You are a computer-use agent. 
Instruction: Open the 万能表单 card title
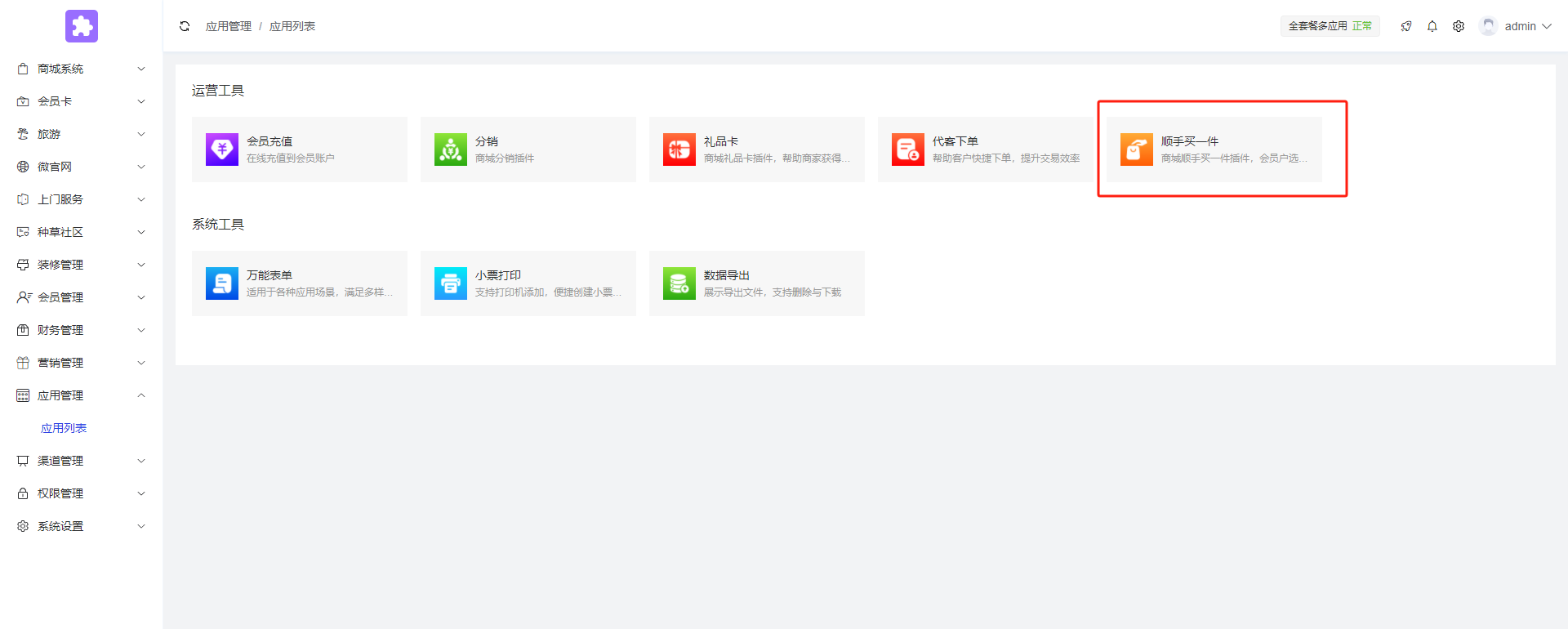269,275
